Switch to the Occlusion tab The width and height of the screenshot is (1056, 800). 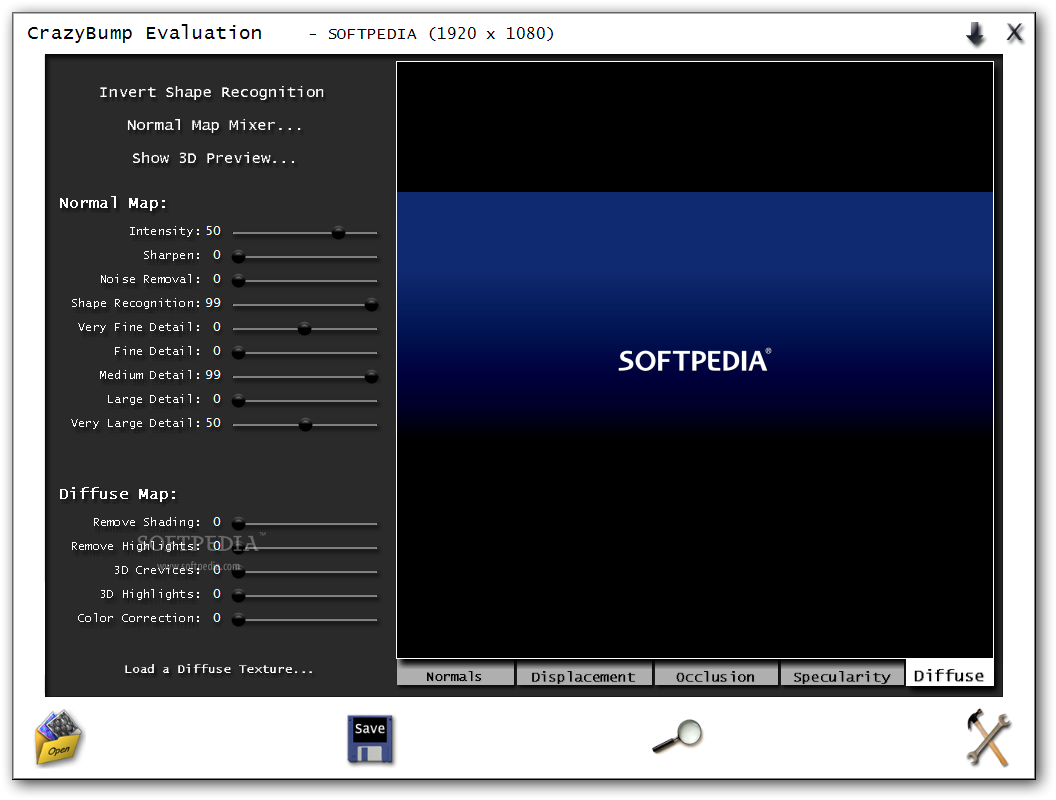click(x=715, y=675)
